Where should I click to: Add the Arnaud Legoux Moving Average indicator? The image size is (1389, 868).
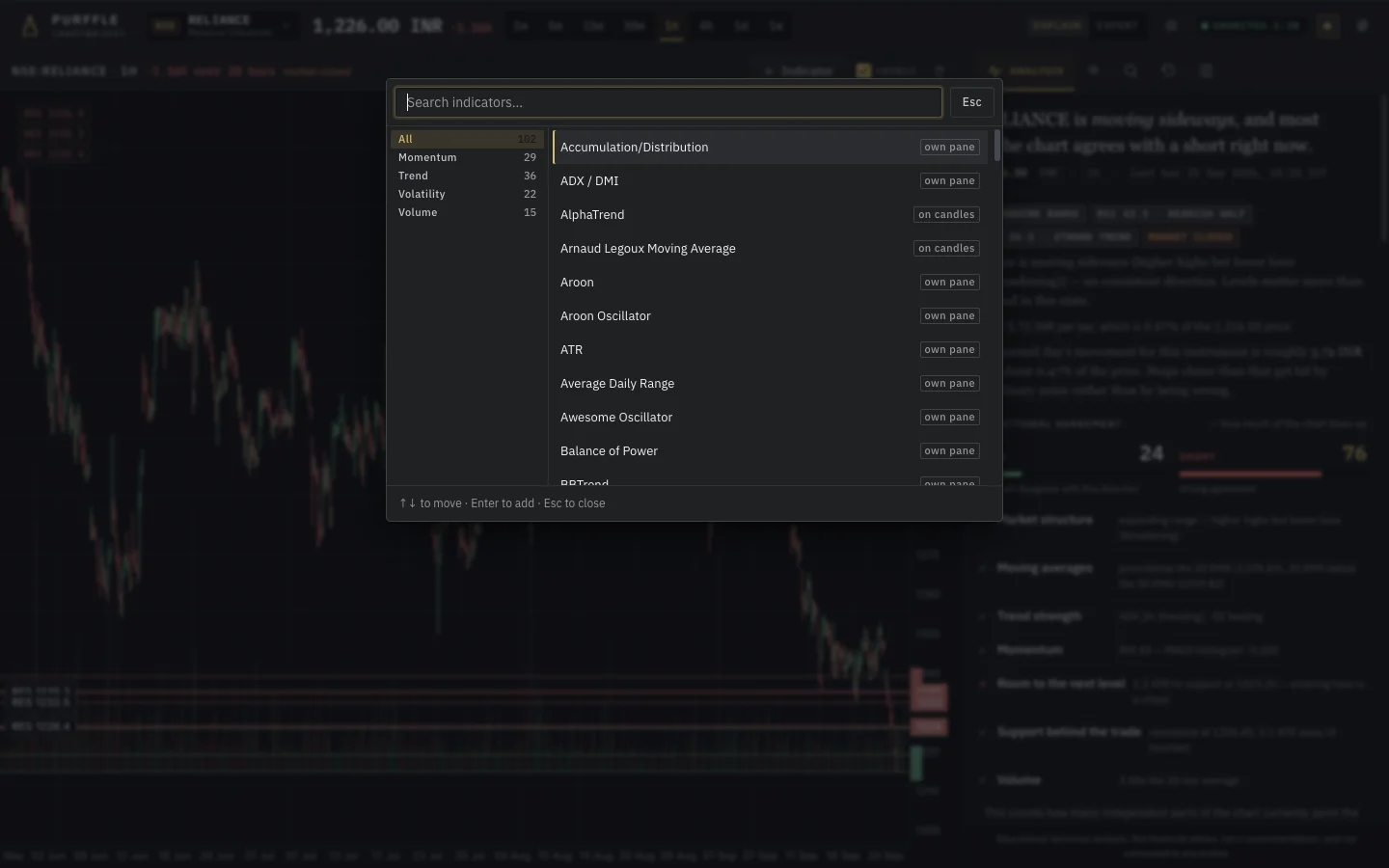tap(770, 249)
